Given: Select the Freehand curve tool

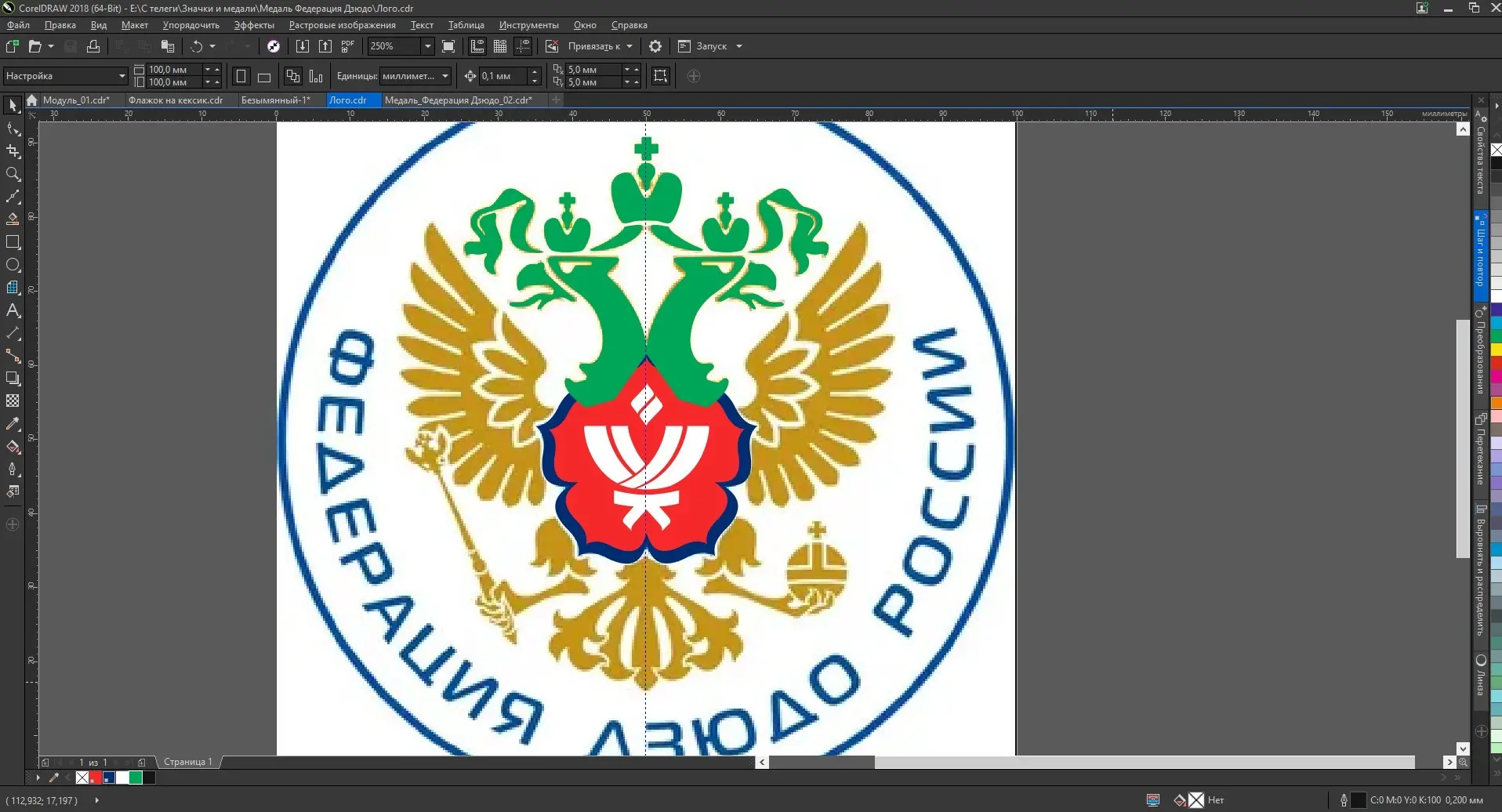Looking at the screenshot, I should point(13,197).
